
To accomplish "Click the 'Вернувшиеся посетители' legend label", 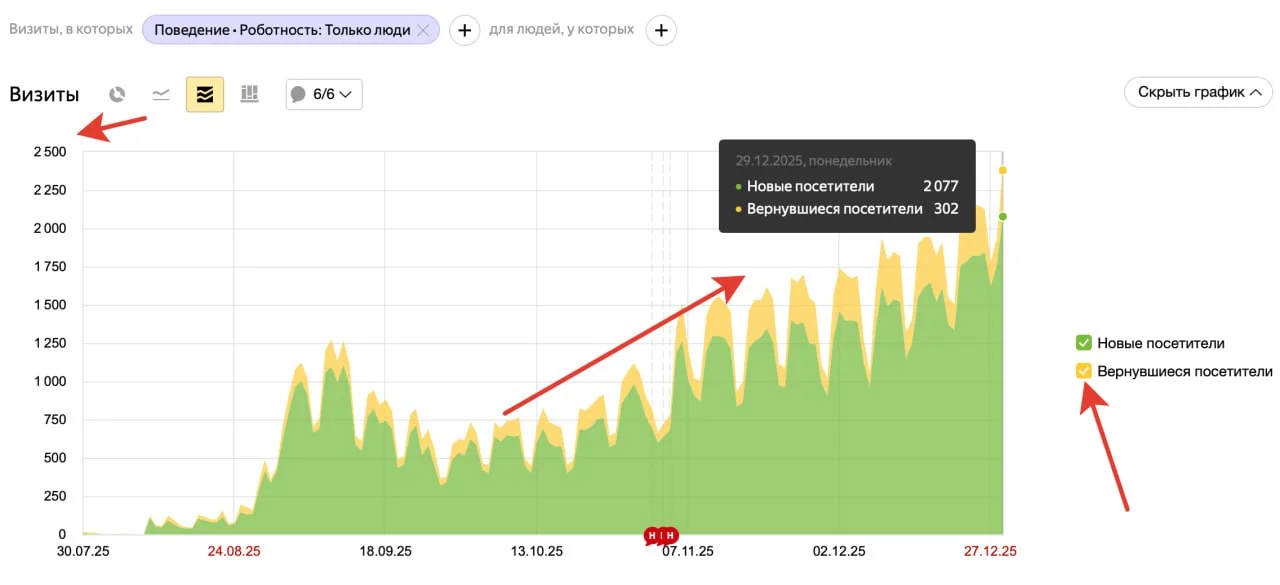I will pos(1184,371).
